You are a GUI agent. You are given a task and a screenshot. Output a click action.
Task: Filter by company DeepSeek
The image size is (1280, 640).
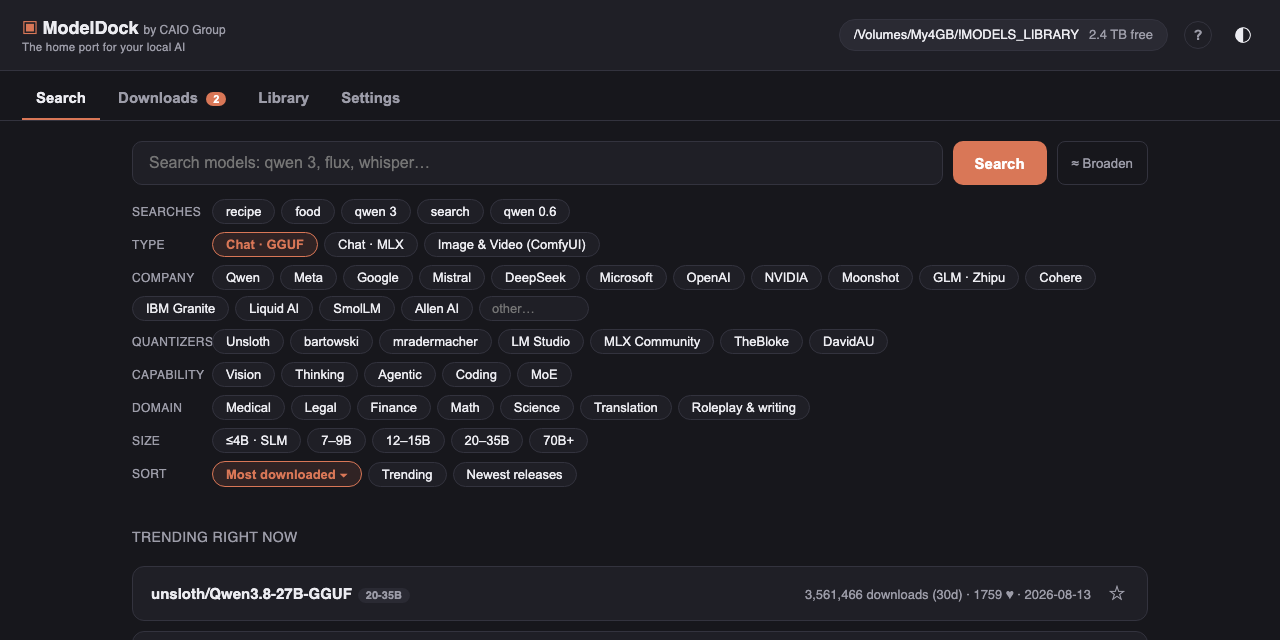point(535,277)
